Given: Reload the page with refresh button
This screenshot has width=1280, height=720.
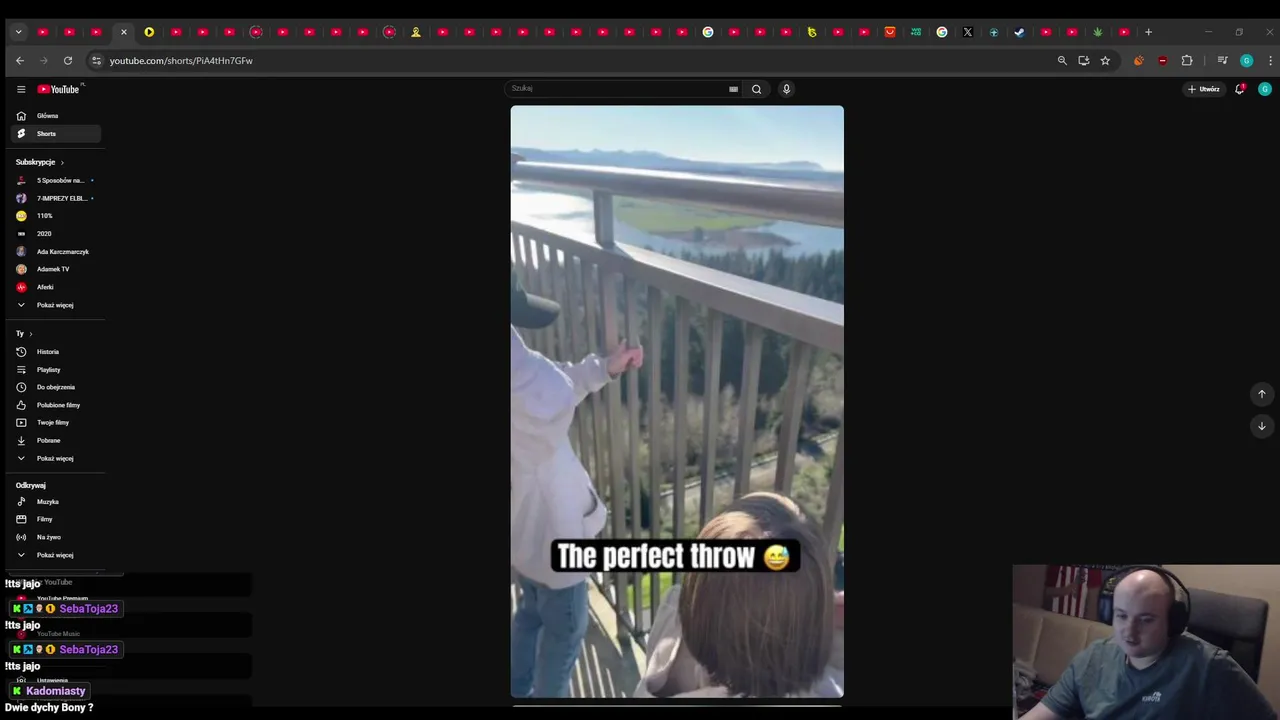Looking at the screenshot, I should tap(68, 61).
